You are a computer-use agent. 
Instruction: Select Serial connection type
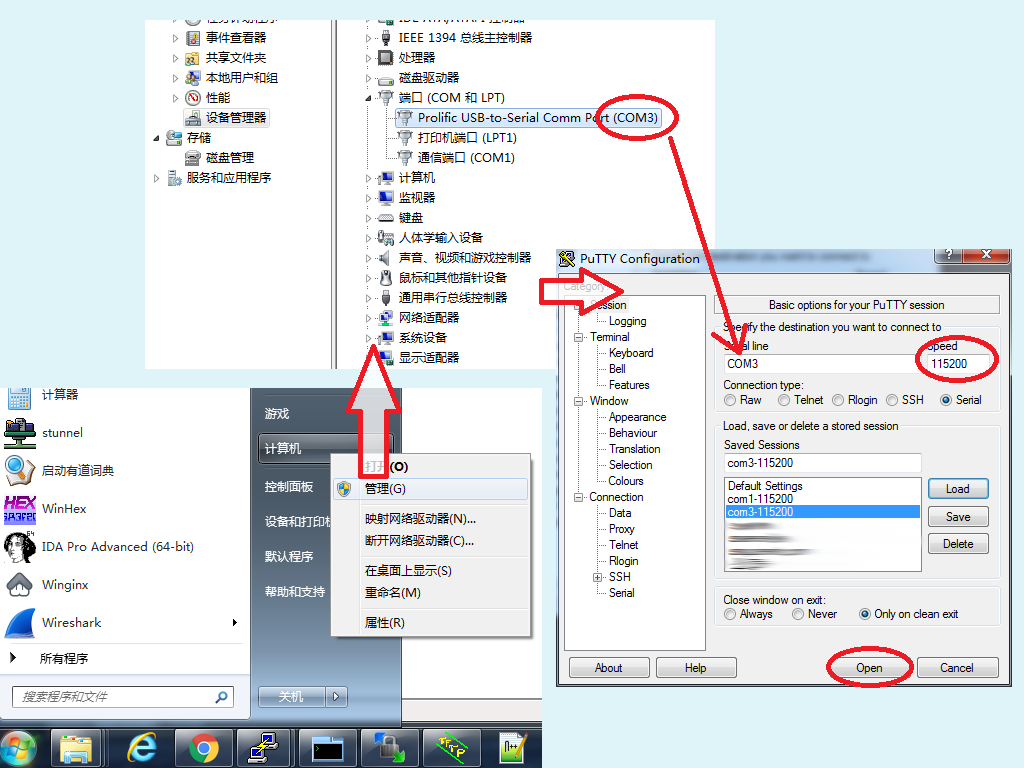coord(946,400)
